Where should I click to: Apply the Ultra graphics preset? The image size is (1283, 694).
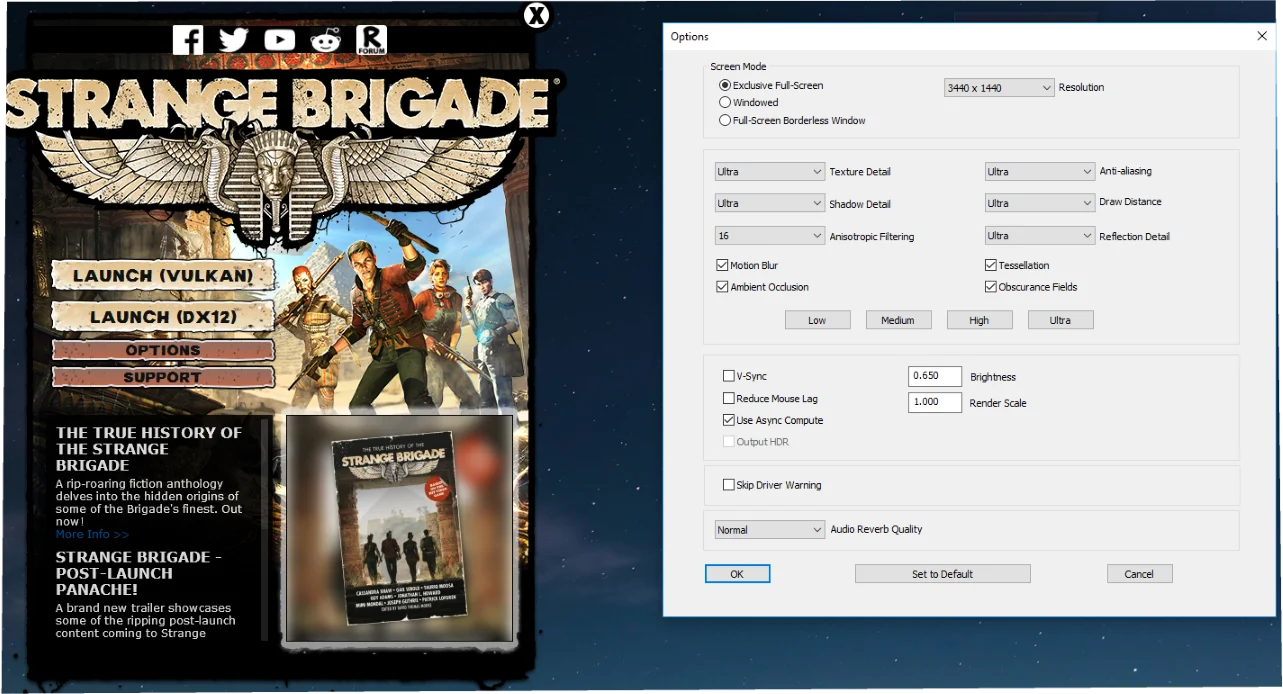coord(1060,320)
